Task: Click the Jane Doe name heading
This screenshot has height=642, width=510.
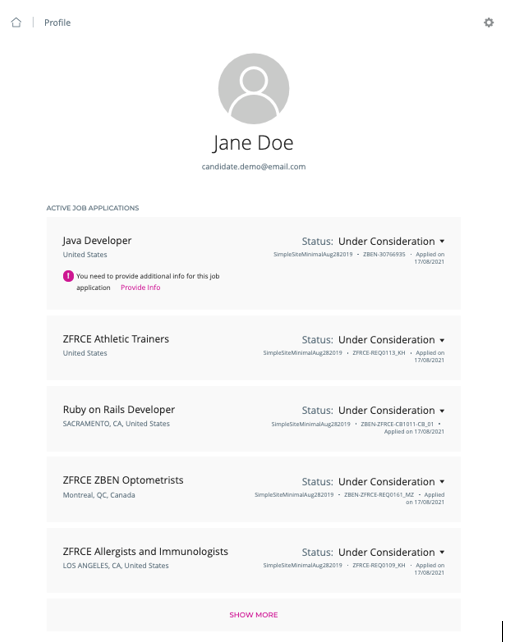Action: [x=253, y=143]
